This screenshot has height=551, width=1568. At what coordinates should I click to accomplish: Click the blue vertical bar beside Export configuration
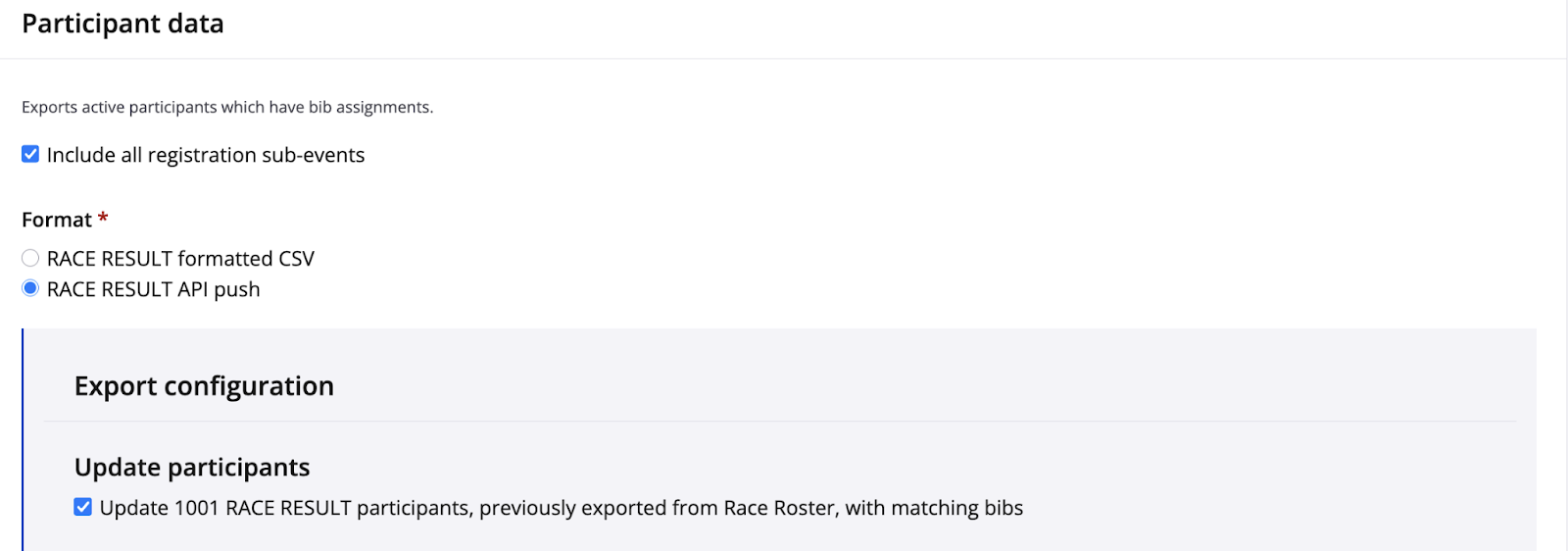click(23, 439)
